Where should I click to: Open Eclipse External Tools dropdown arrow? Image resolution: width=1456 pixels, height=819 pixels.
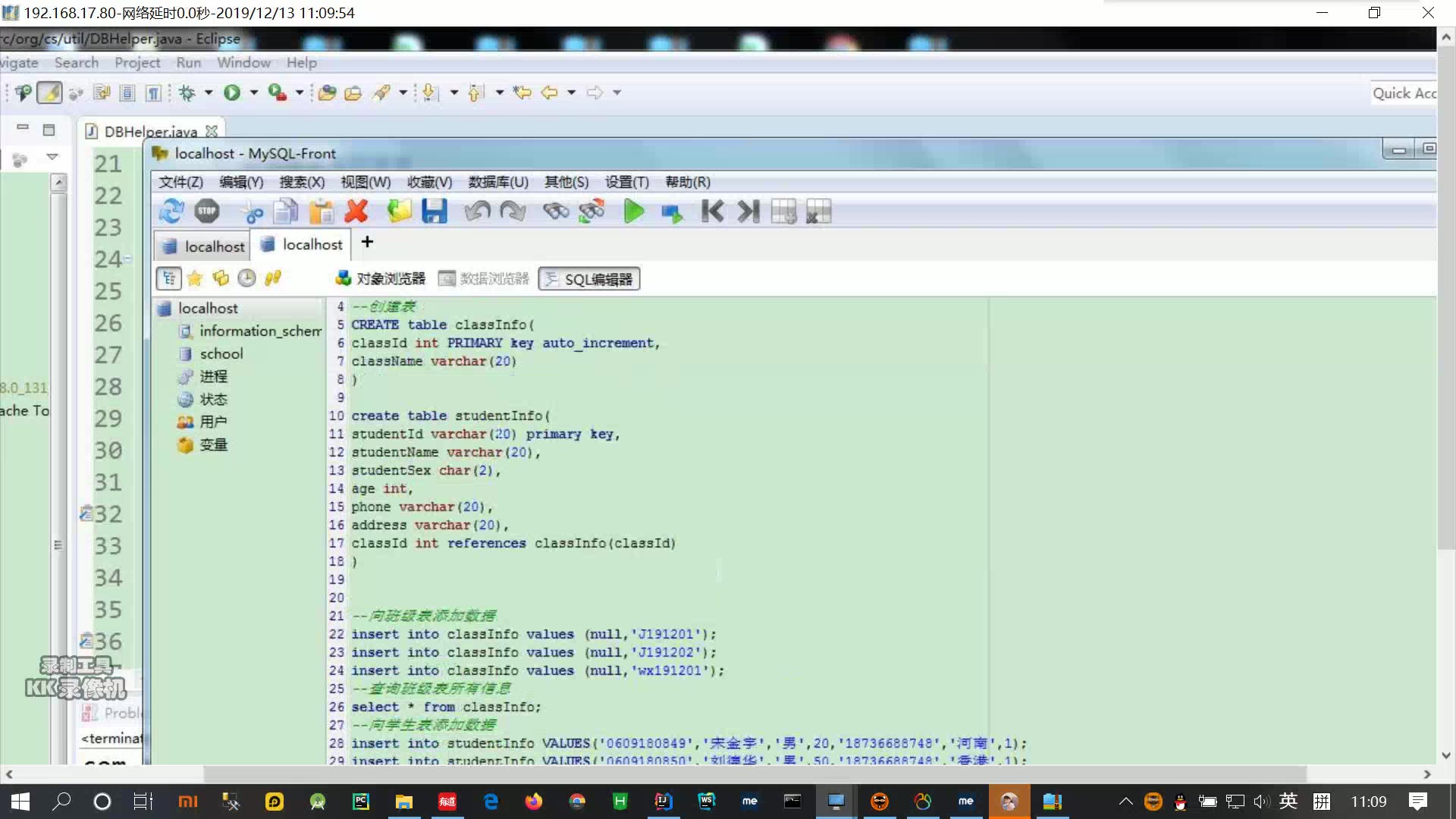coord(300,93)
